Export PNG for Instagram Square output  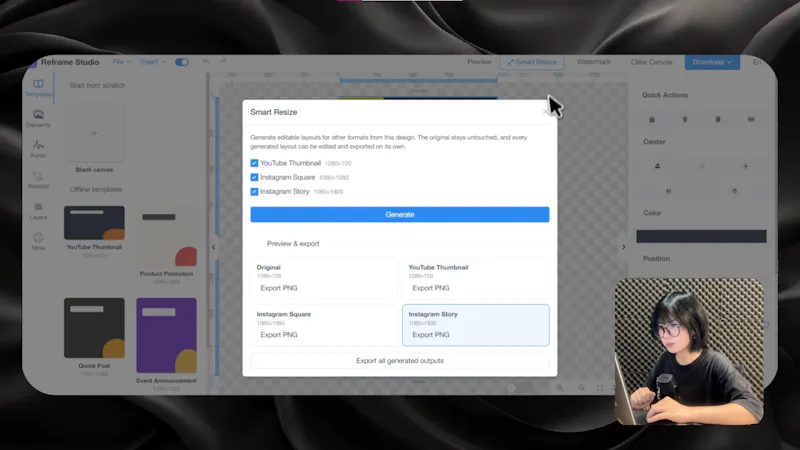pos(279,335)
